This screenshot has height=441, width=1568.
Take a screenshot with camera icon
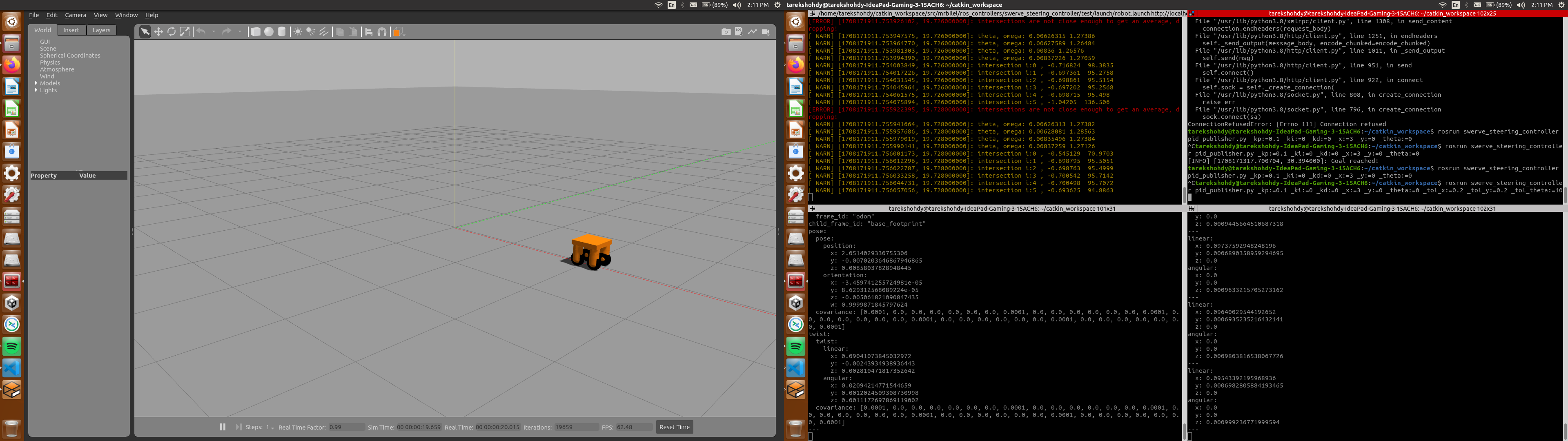726,32
